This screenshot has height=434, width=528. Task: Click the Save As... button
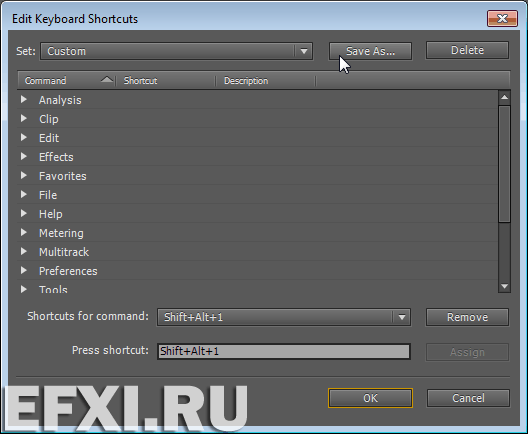(x=370, y=51)
